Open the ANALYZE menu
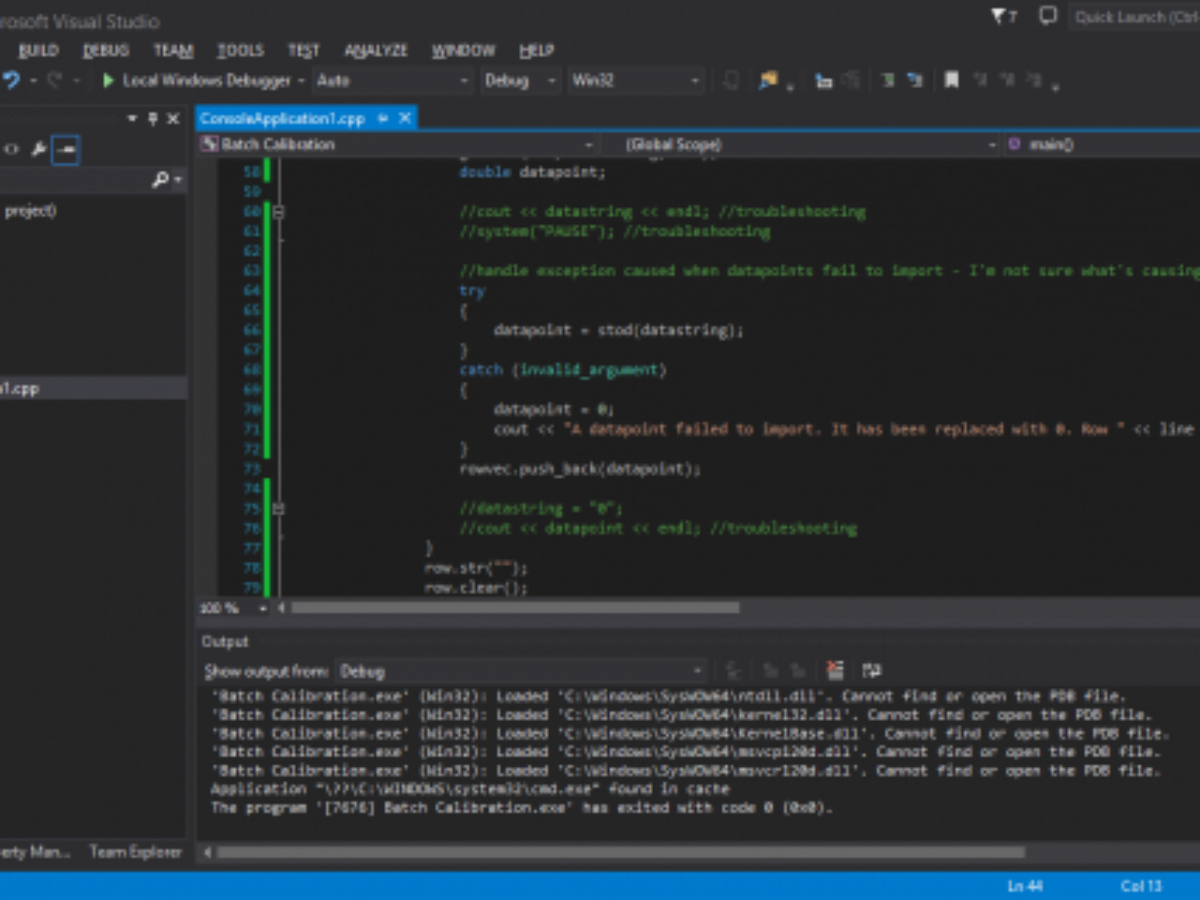Screen dimensions: 1200x900 click(x=376, y=50)
